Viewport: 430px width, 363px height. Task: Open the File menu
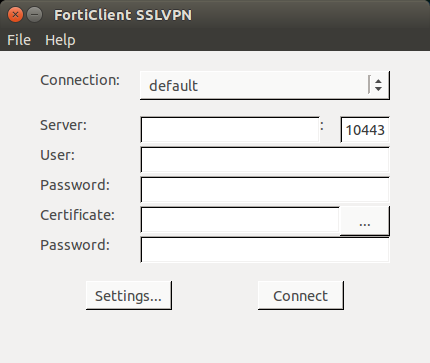coord(19,40)
